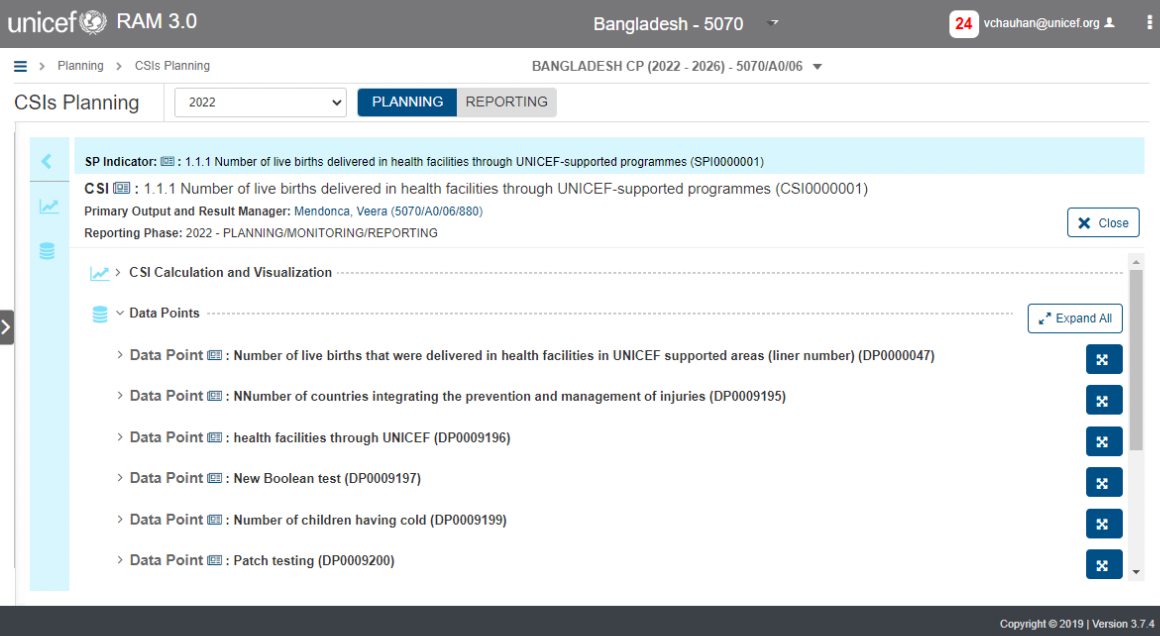Click the notification badge showing 24

(963, 24)
